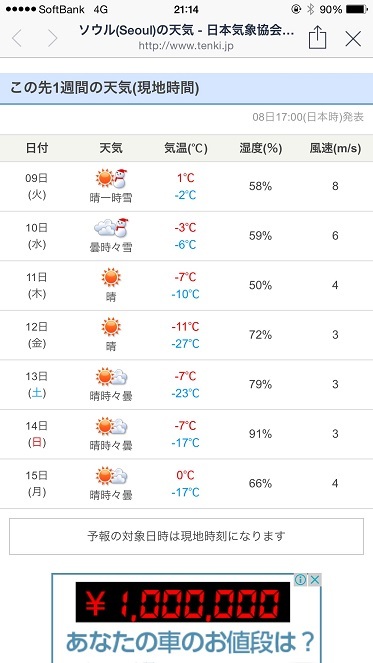Tap the sun-and-cloud icon for 15日
373x663 pixels.
pos(111,476)
